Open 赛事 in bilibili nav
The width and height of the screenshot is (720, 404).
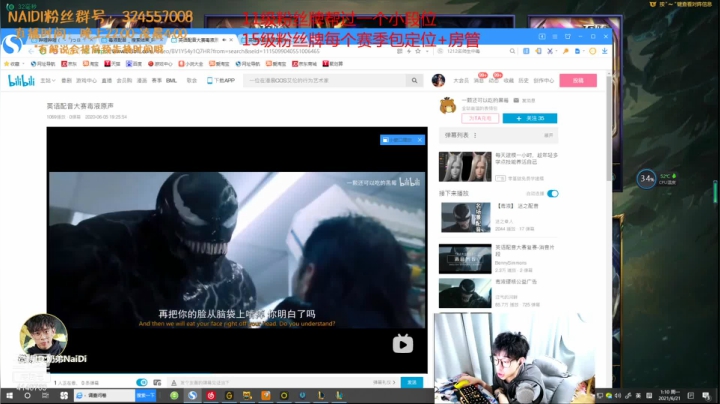[157, 80]
